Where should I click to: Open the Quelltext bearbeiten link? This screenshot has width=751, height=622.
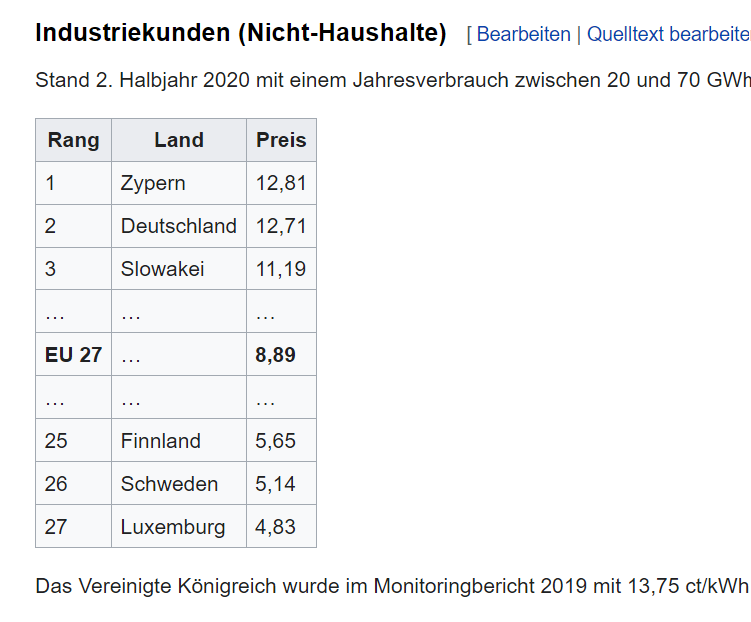[x=668, y=34]
